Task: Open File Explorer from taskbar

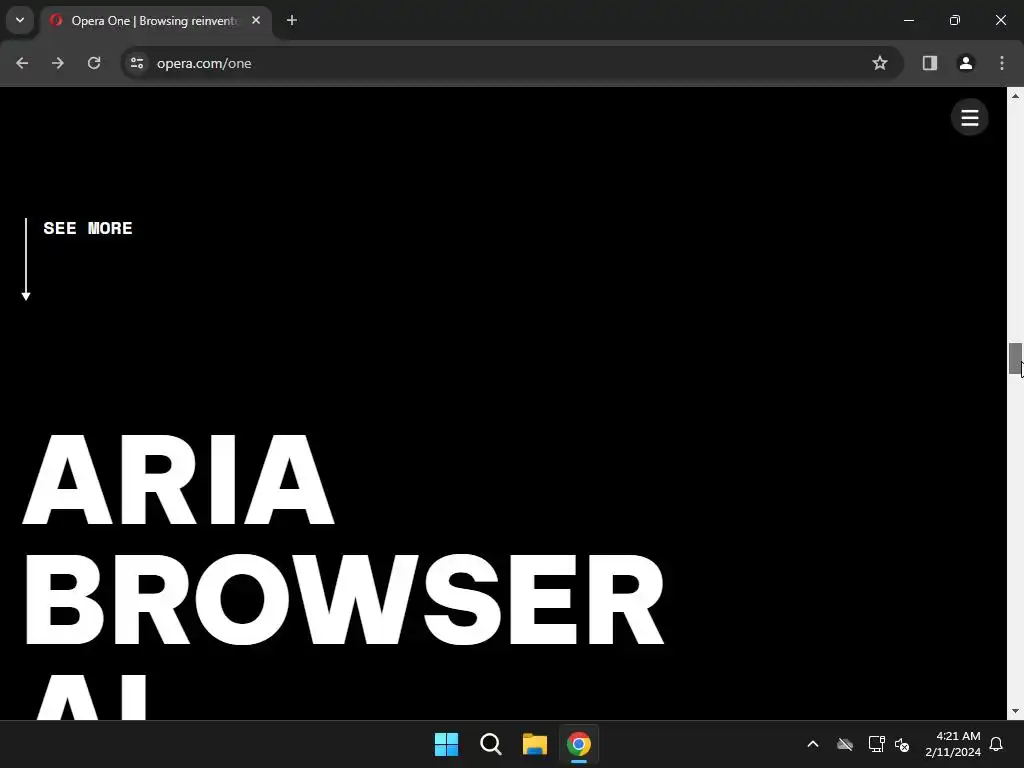Action: pyautogui.click(x=535, y=744)
